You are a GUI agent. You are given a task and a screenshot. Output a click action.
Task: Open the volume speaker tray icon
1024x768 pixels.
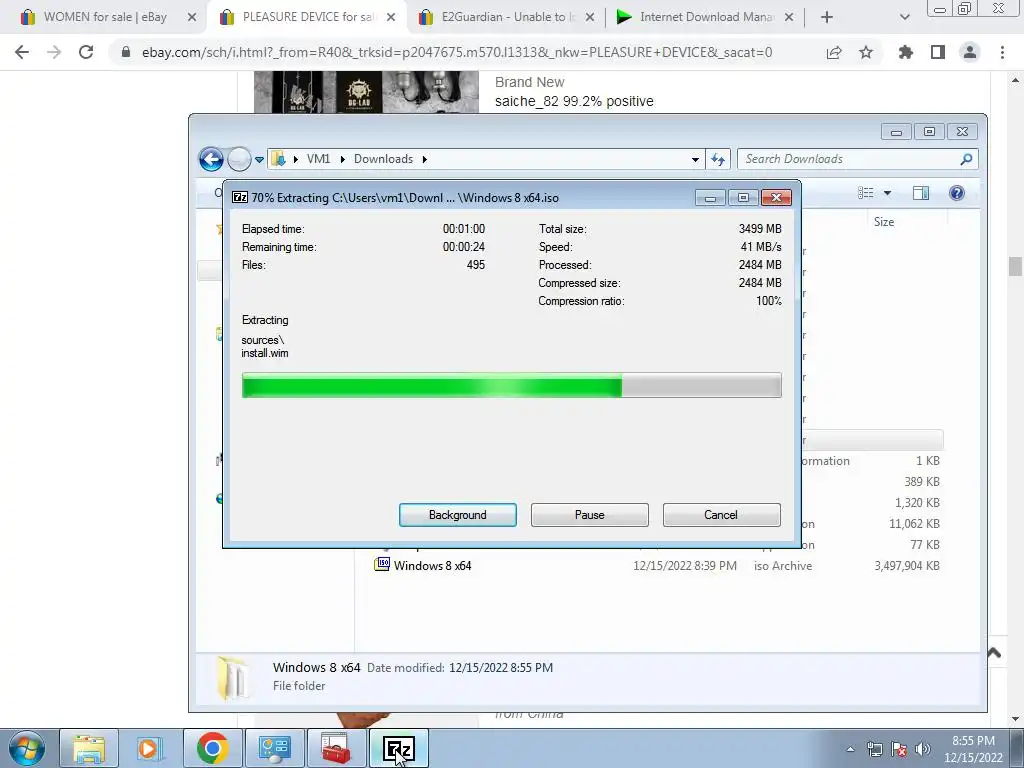tap(922, 749)
